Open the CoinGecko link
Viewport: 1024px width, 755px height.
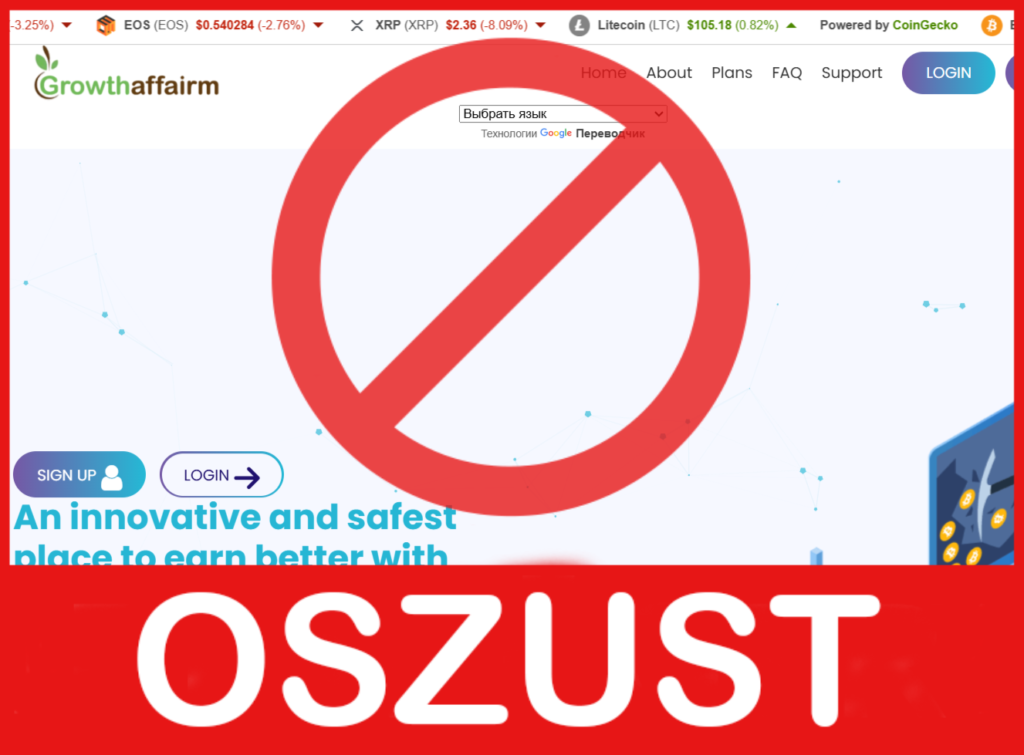tap(925, 25)
